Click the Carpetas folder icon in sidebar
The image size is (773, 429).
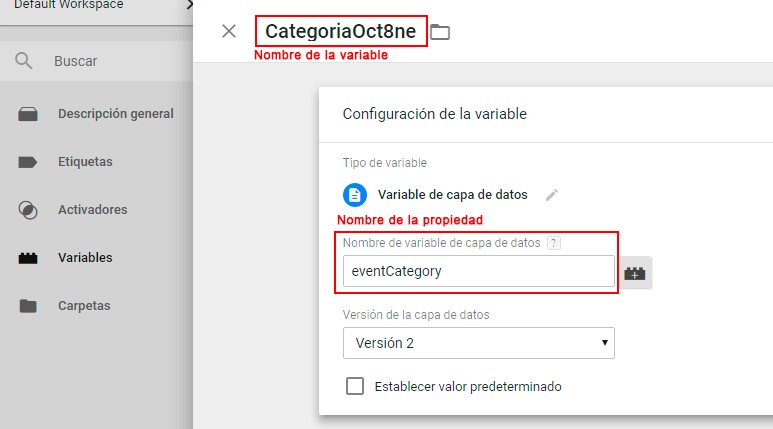coord(28,306)
